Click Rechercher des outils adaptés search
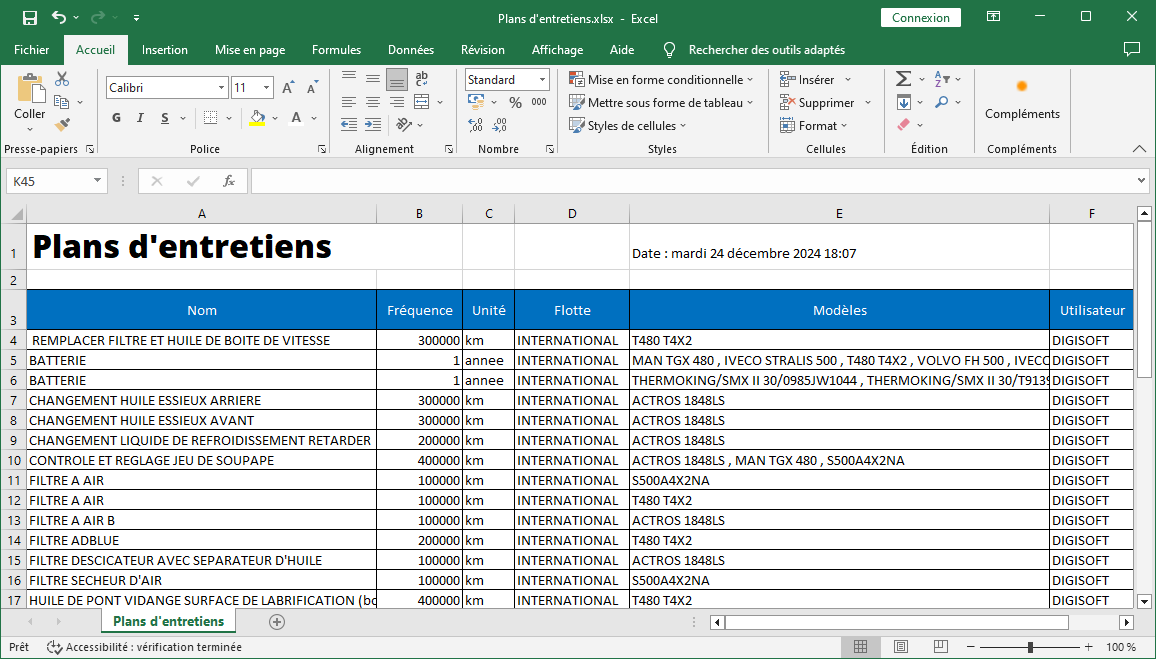 click(767, 49)
